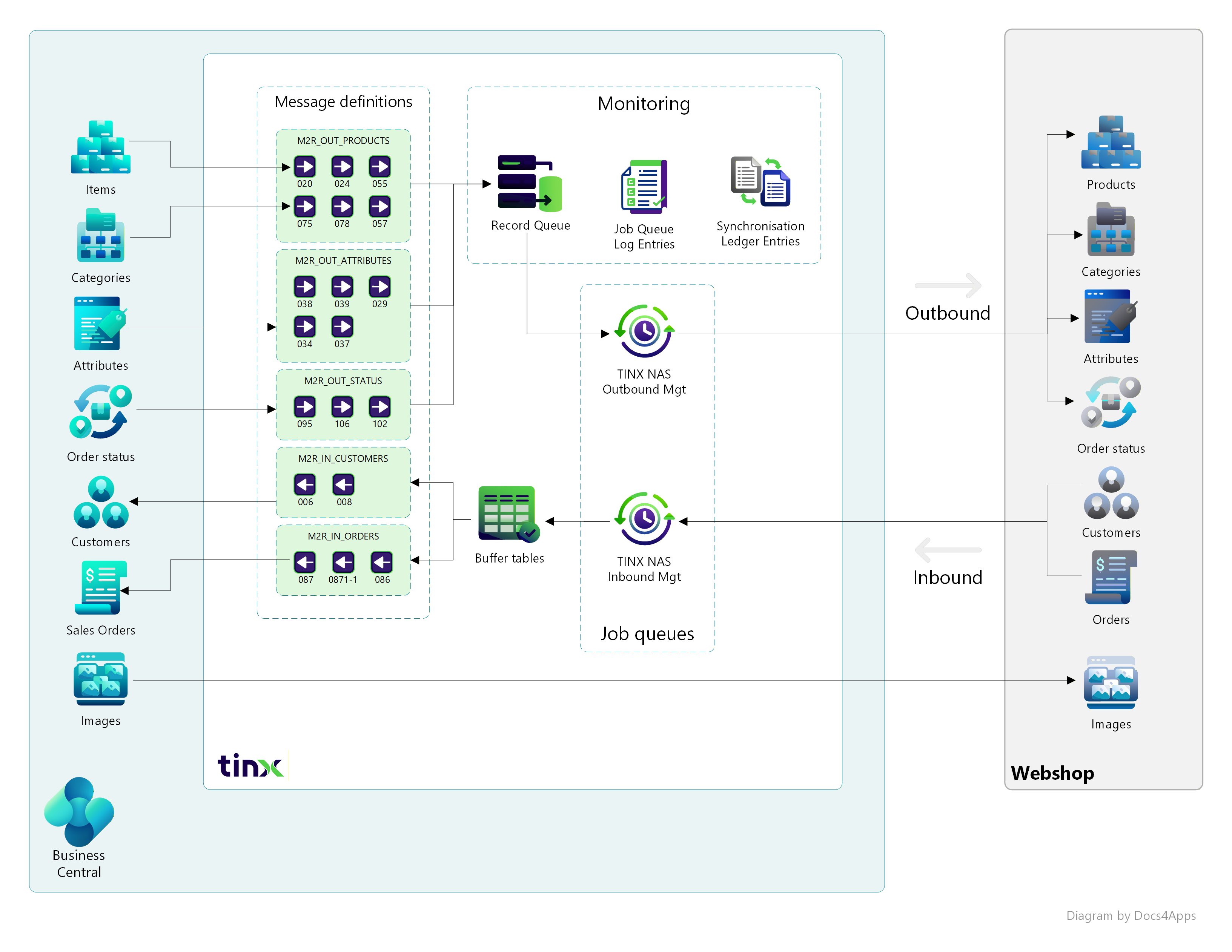Select attribute message arrow 034

click(305, 327)
